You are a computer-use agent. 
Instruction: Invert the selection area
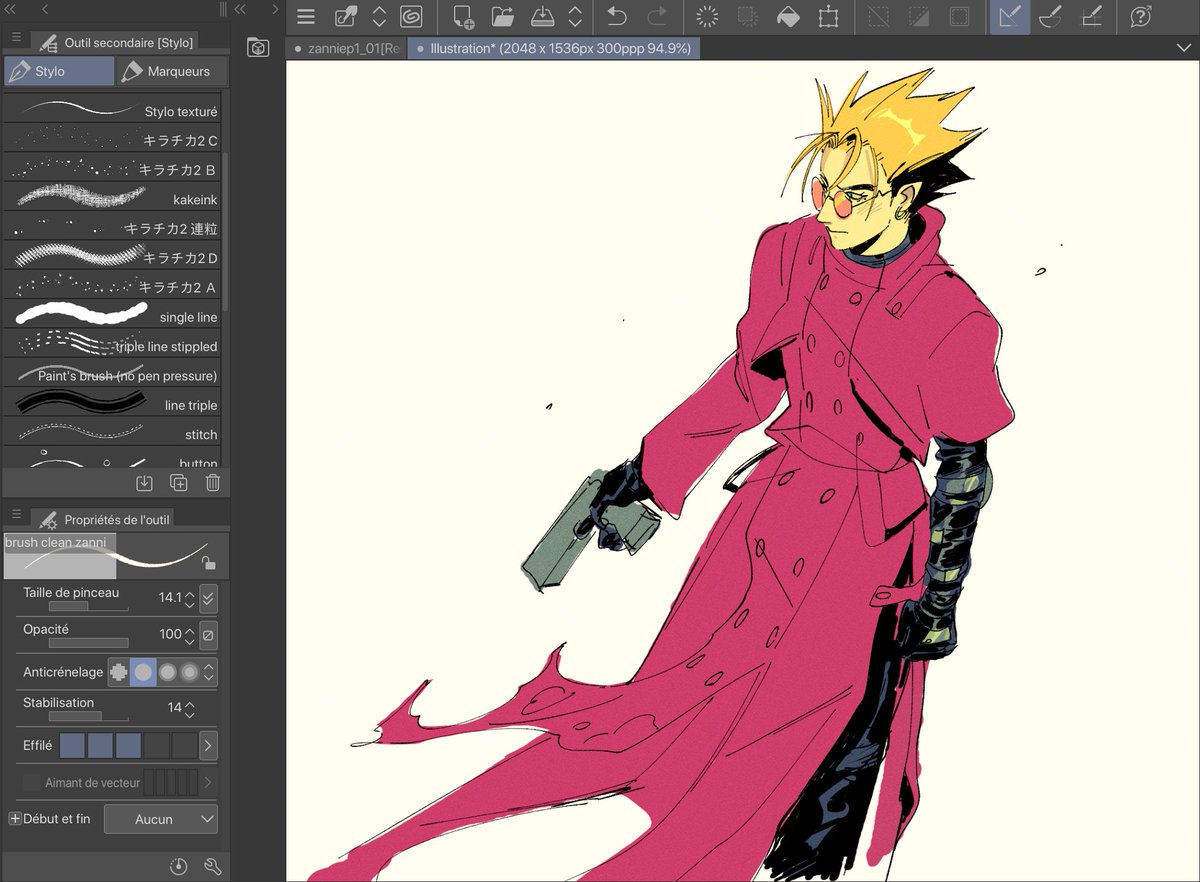(x=918, y=17)
